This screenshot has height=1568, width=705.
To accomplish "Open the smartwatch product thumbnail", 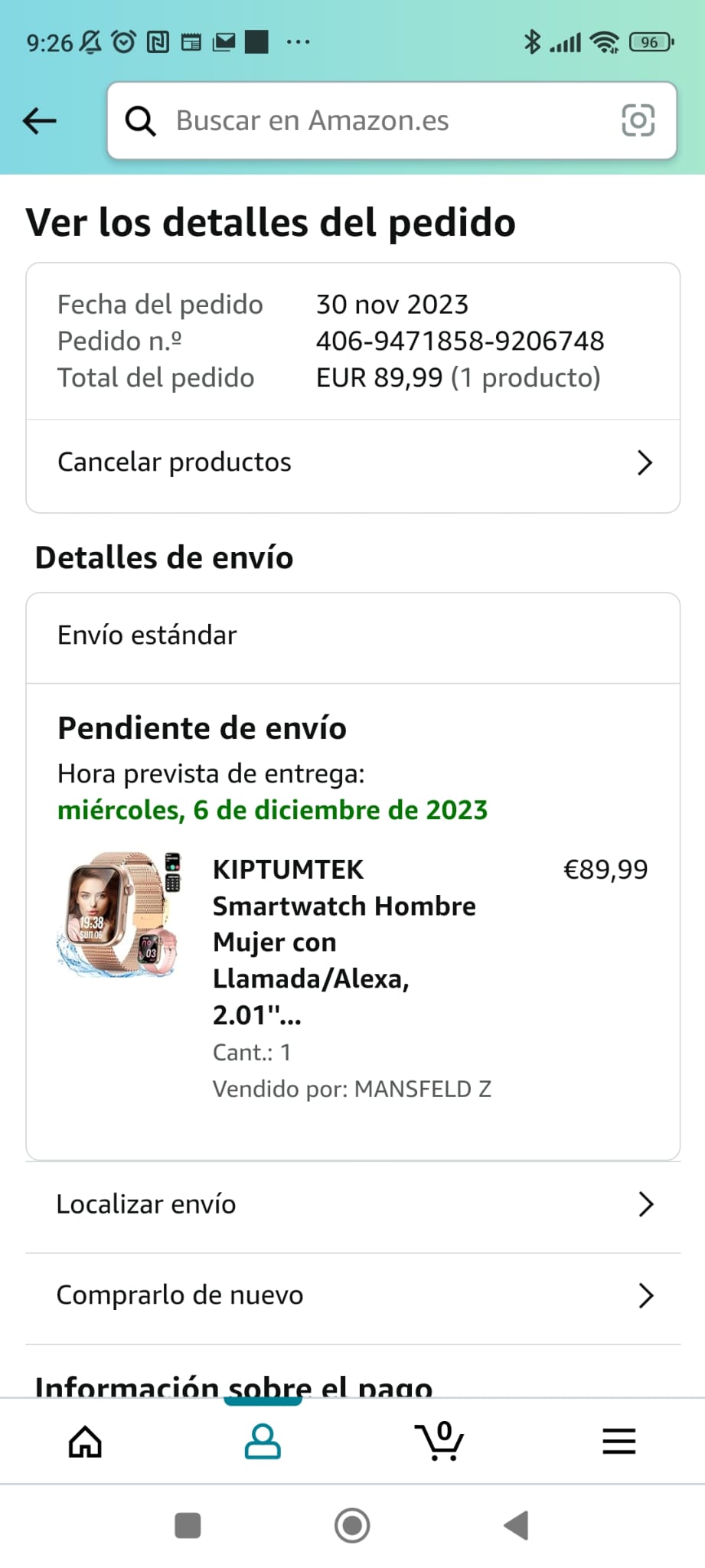I will [x=119, y=914].
